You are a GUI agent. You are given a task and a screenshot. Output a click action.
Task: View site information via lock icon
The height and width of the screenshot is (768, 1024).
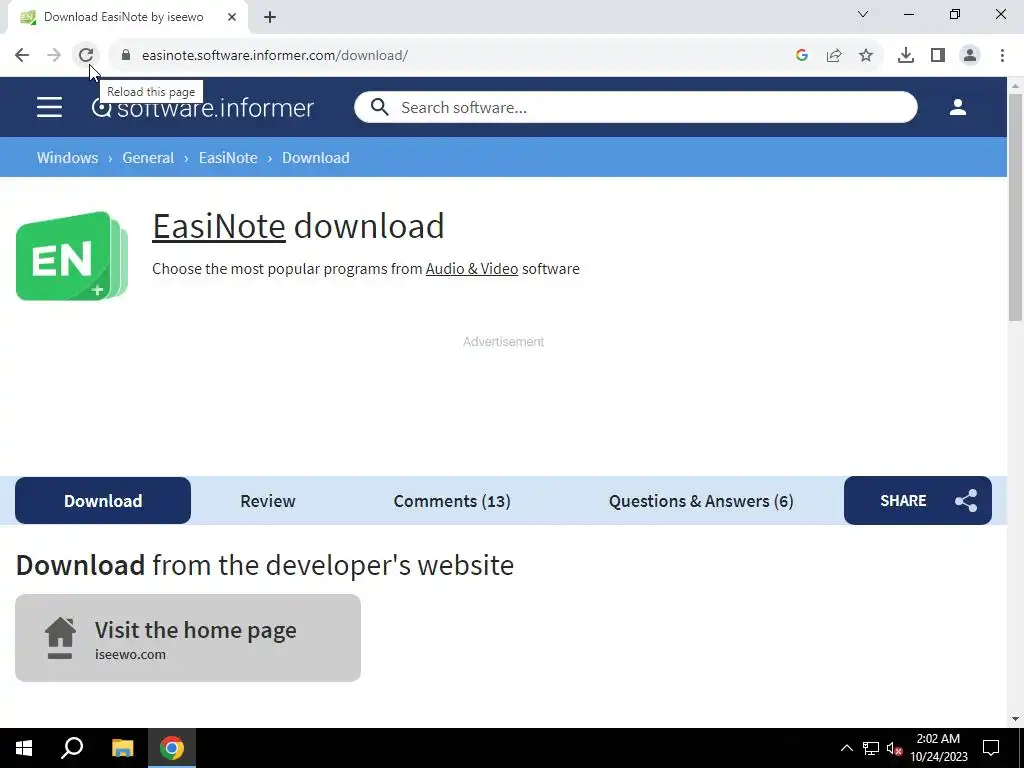click(126, 56)
